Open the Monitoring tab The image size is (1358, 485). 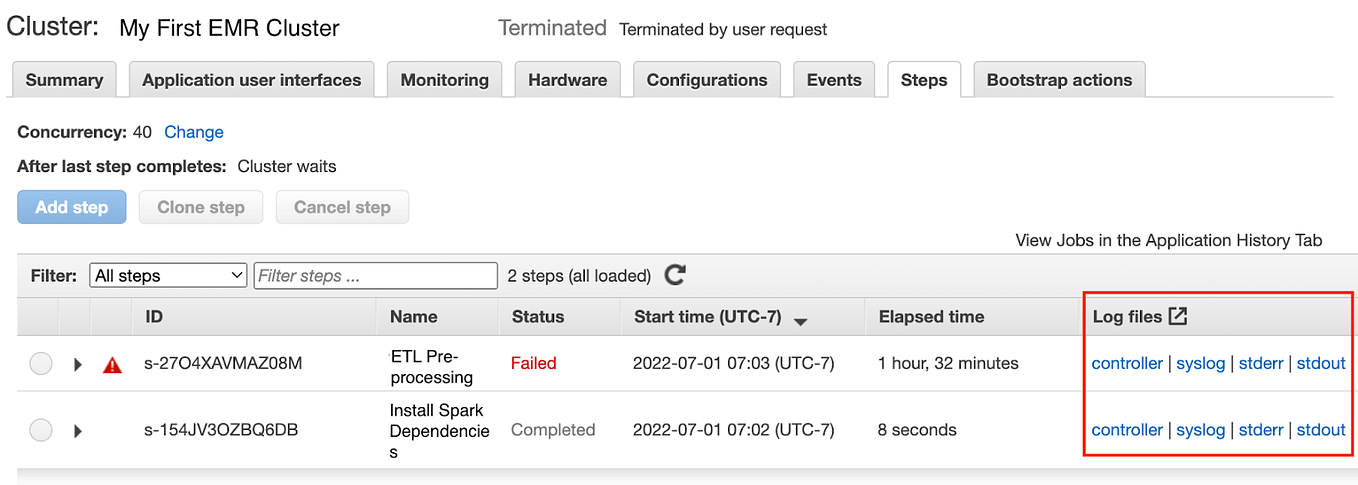click(445, 80)
